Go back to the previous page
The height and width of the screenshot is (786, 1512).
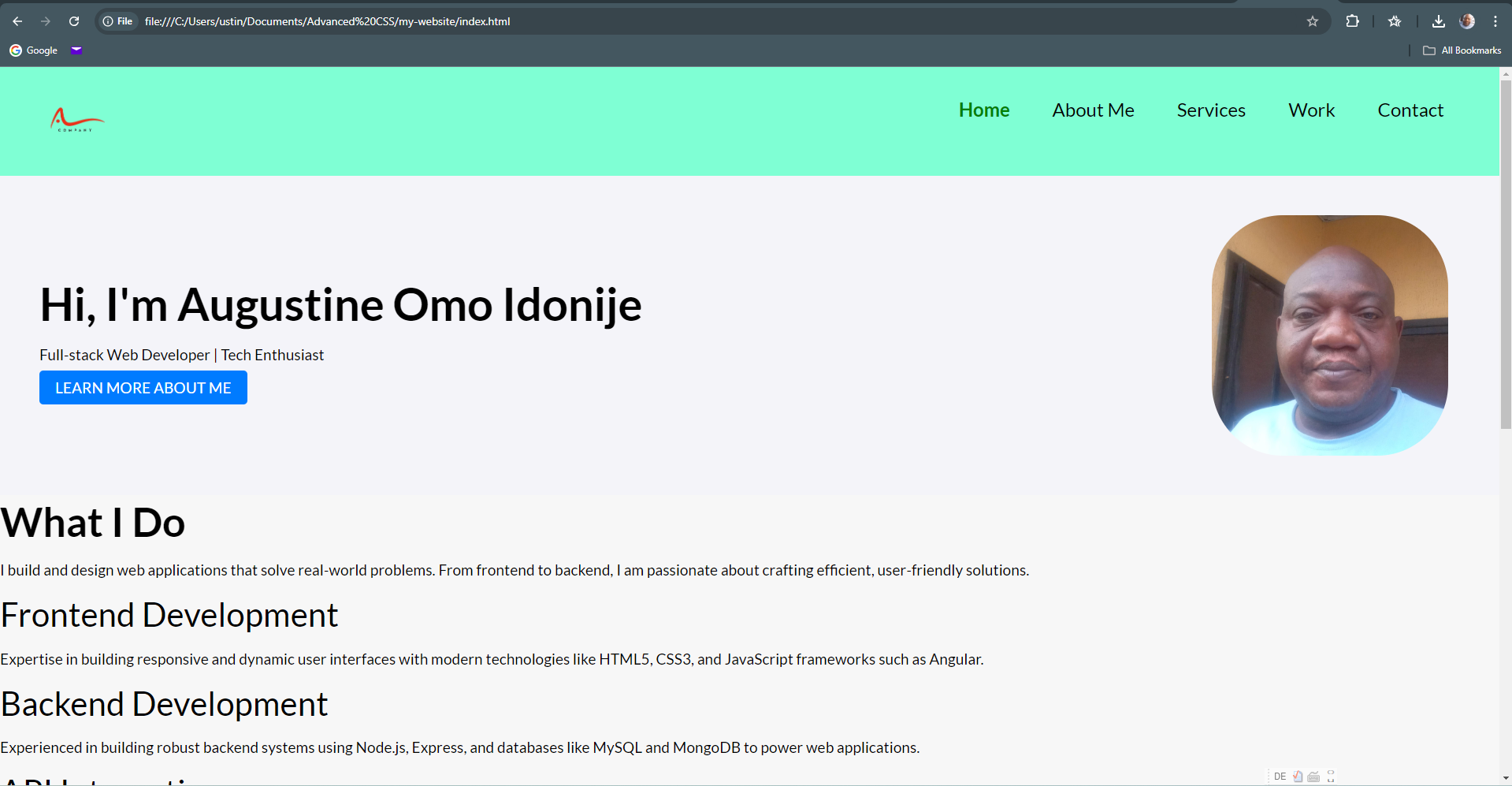[x=17, y=21]
